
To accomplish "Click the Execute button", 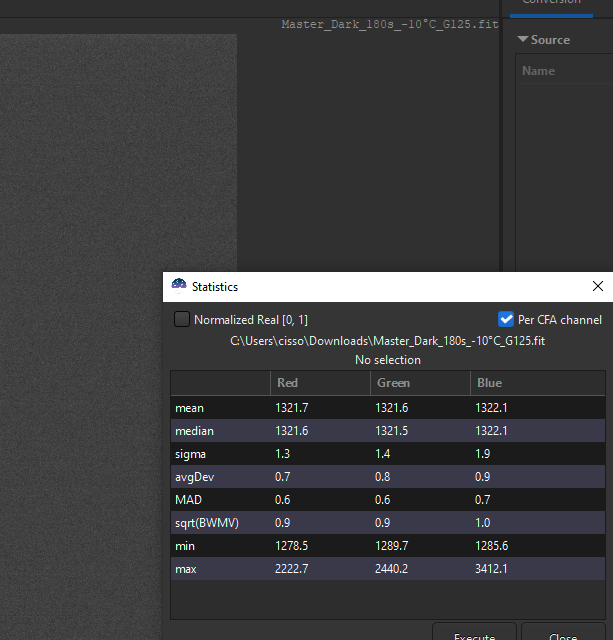I will coord(474,632).
